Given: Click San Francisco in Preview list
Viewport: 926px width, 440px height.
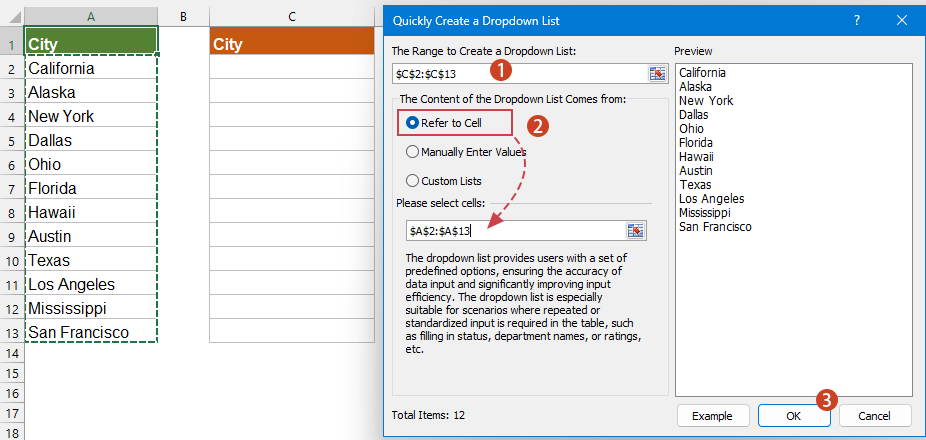Looking at the screenshot, I should pos(715,227).
